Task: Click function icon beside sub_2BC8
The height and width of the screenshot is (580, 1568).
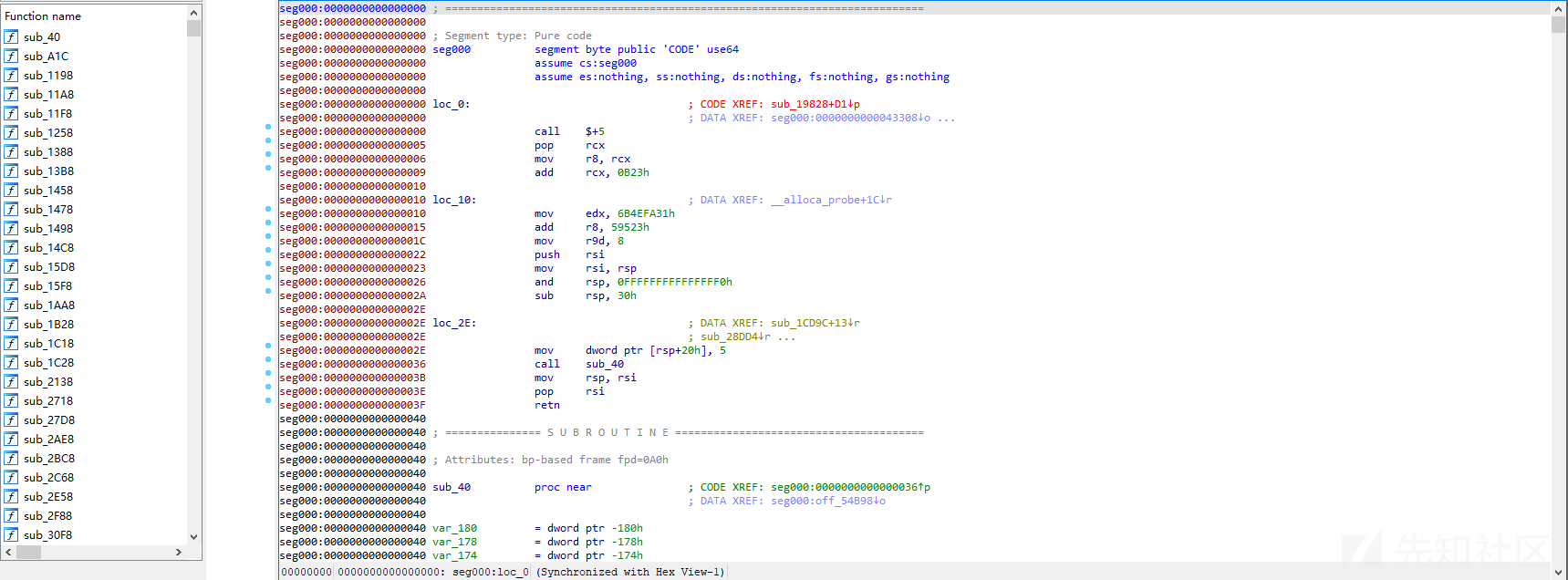Action: tap(11, 458)
